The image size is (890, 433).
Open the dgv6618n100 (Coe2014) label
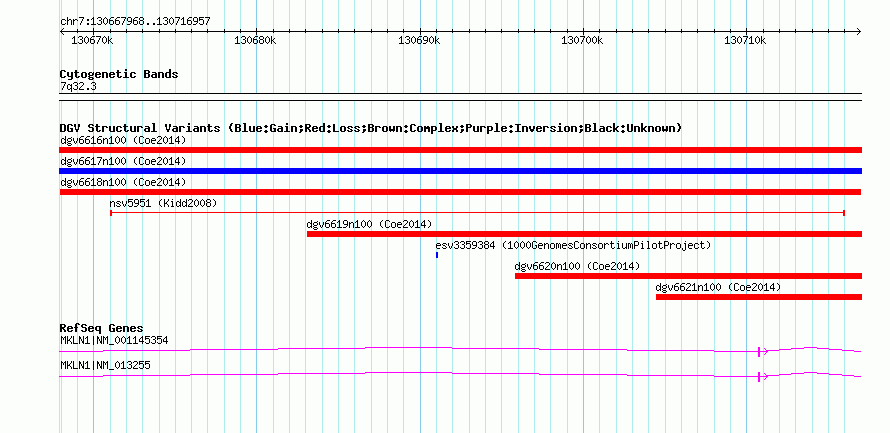click(x=123, y=182)
